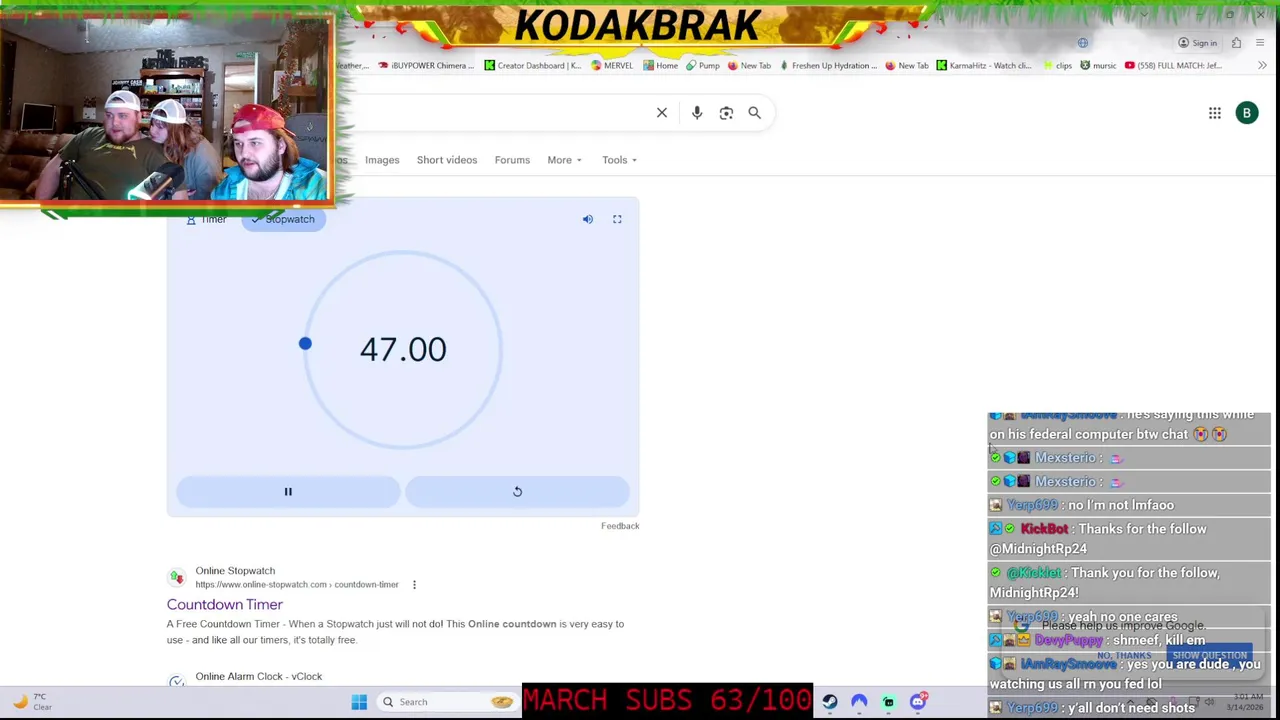Open the Google account avatar B

1247,113
